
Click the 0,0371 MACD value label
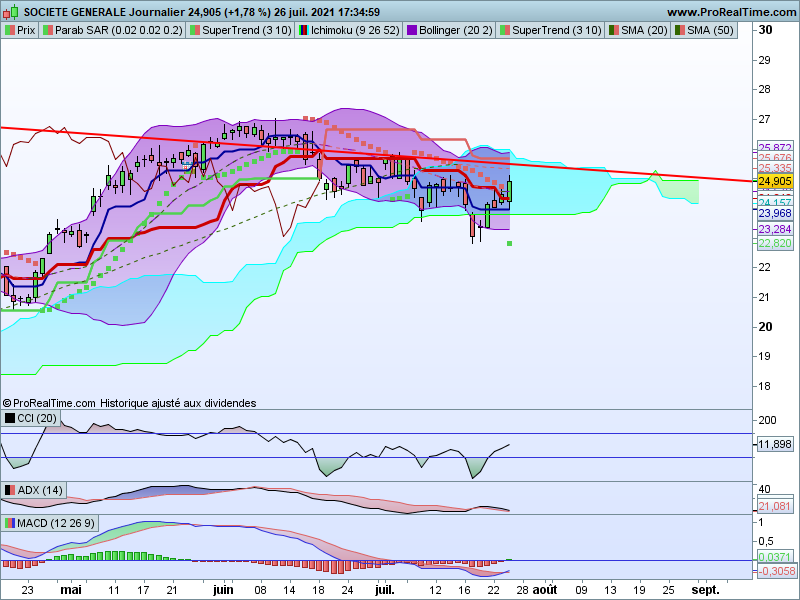pos(774,557)
